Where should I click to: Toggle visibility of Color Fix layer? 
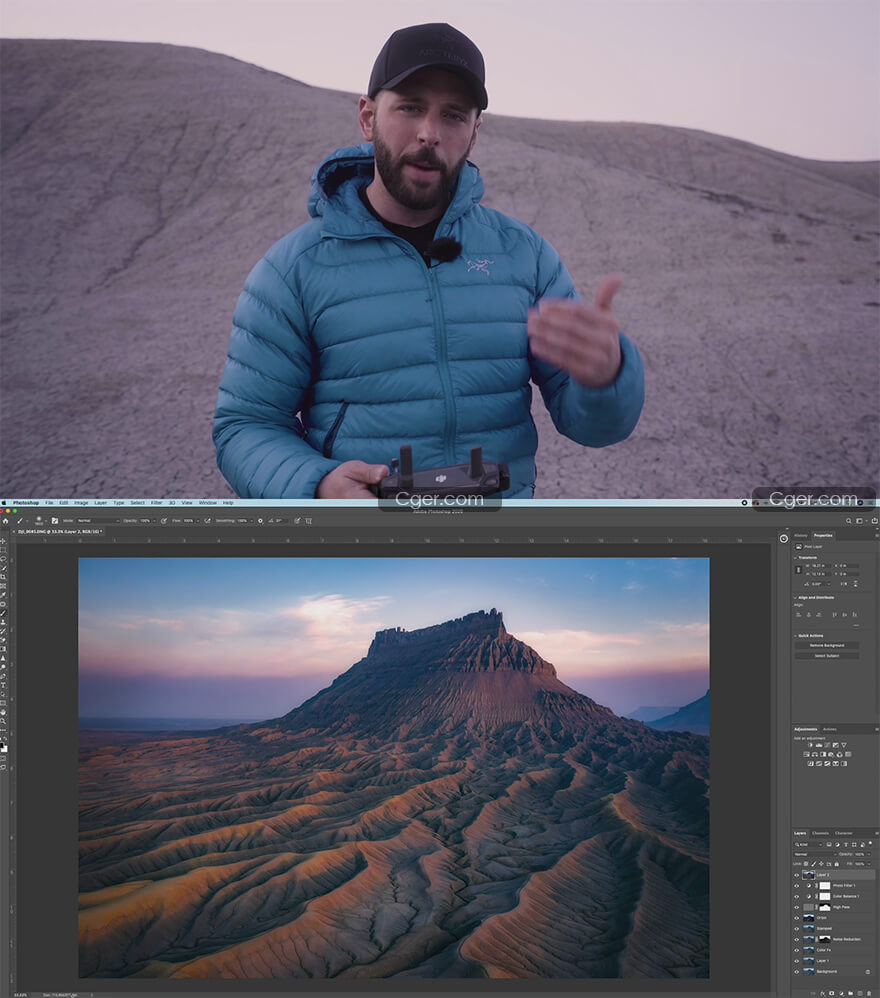tap(797, 950)
